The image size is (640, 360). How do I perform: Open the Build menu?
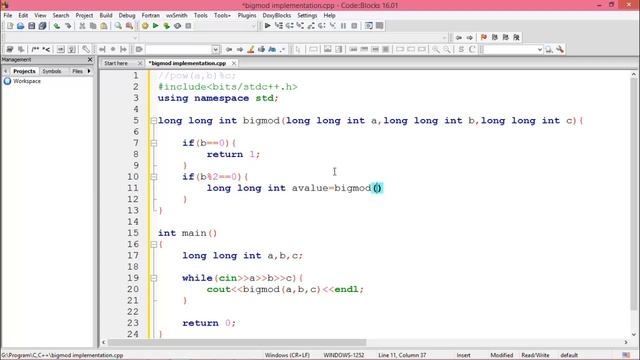[x=106, y=15]
